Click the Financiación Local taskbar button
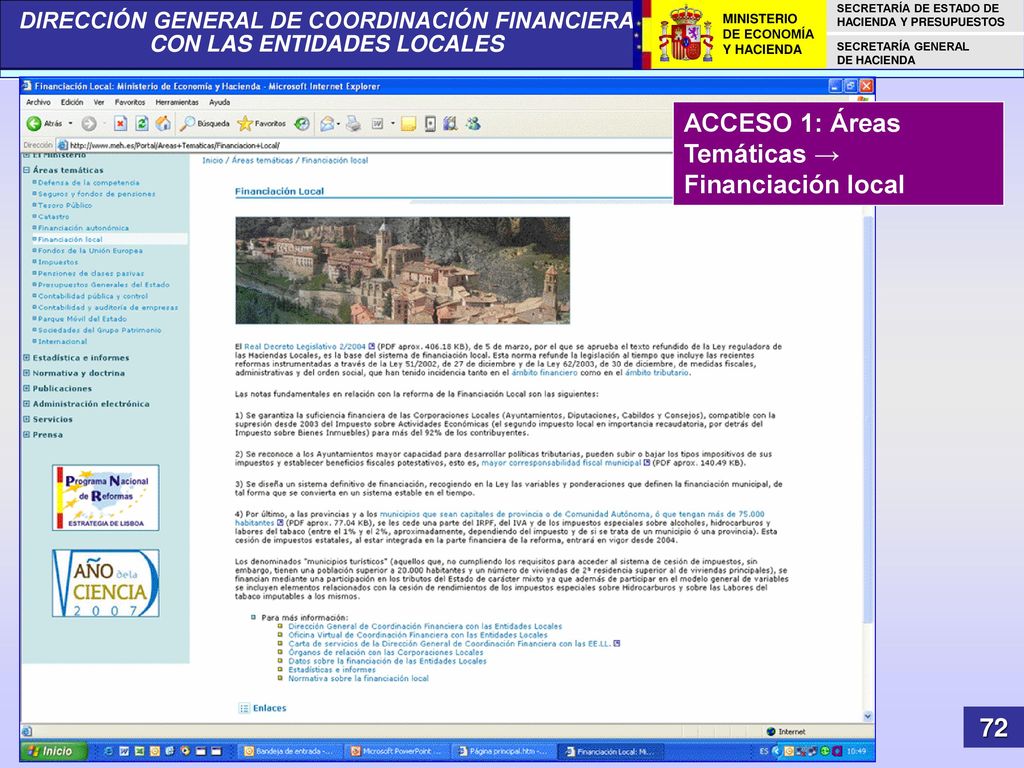 point(611,751)
